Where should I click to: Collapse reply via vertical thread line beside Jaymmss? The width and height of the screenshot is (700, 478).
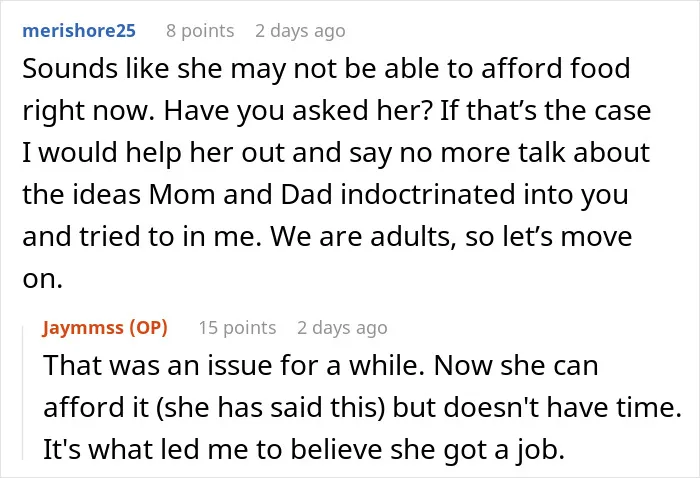coord(23,393)
